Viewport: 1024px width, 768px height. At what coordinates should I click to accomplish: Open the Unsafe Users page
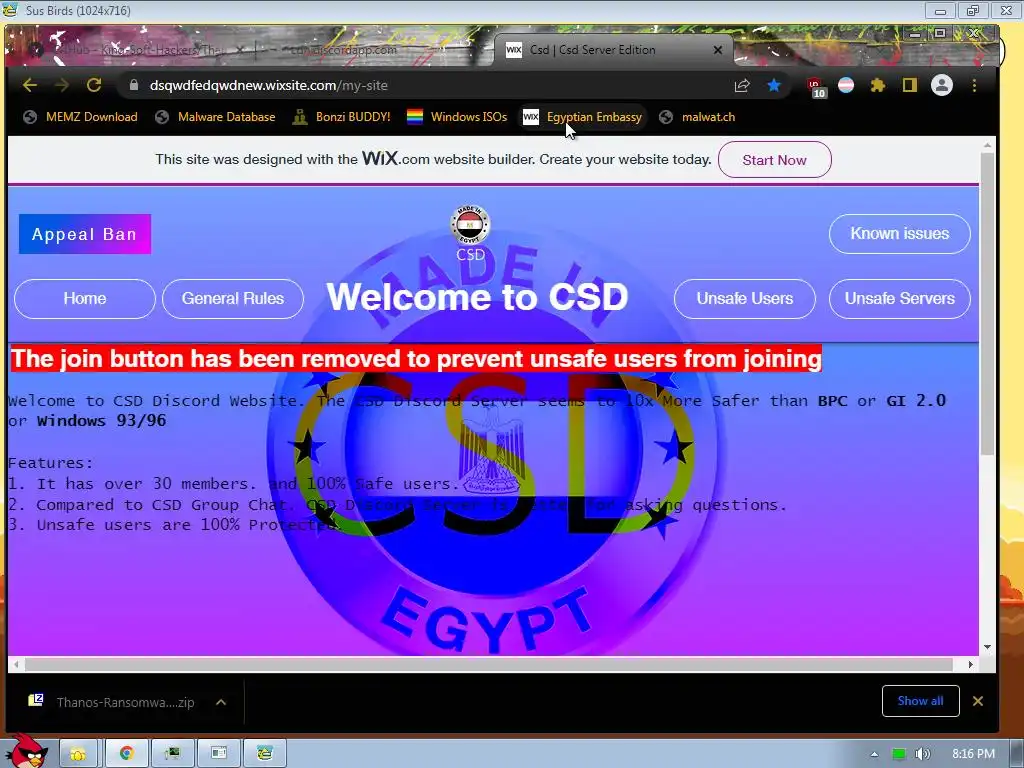pos(745,298)
